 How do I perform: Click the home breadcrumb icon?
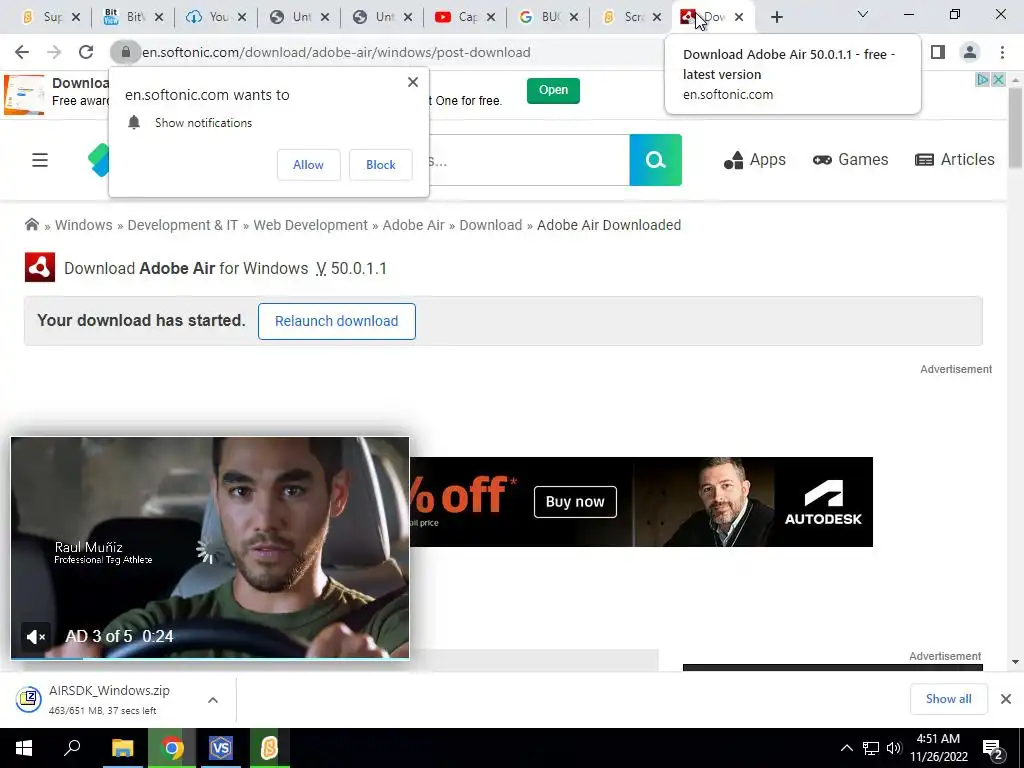[x=31, y=225]
